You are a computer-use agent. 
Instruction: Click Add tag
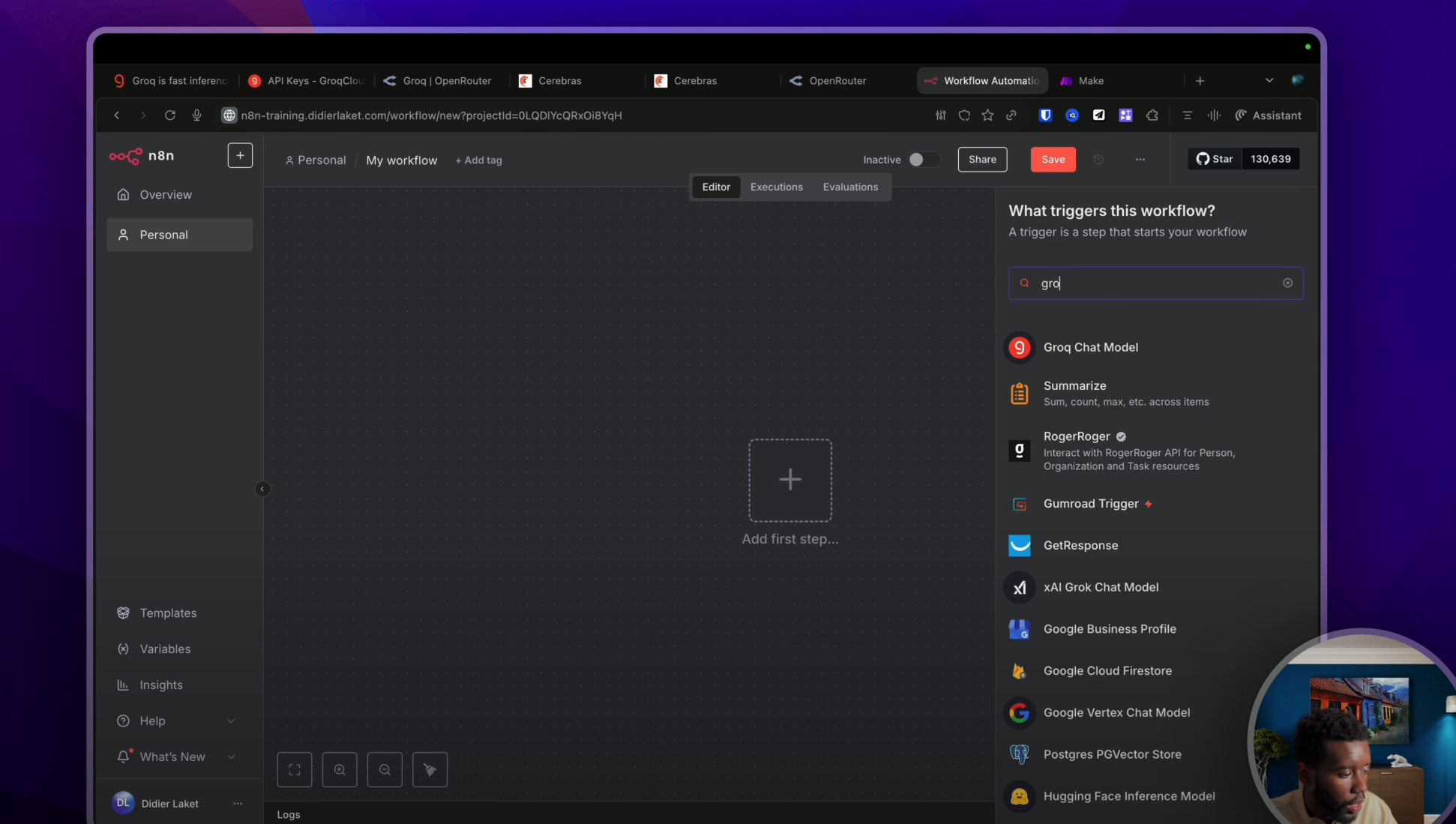coord(478,160)
